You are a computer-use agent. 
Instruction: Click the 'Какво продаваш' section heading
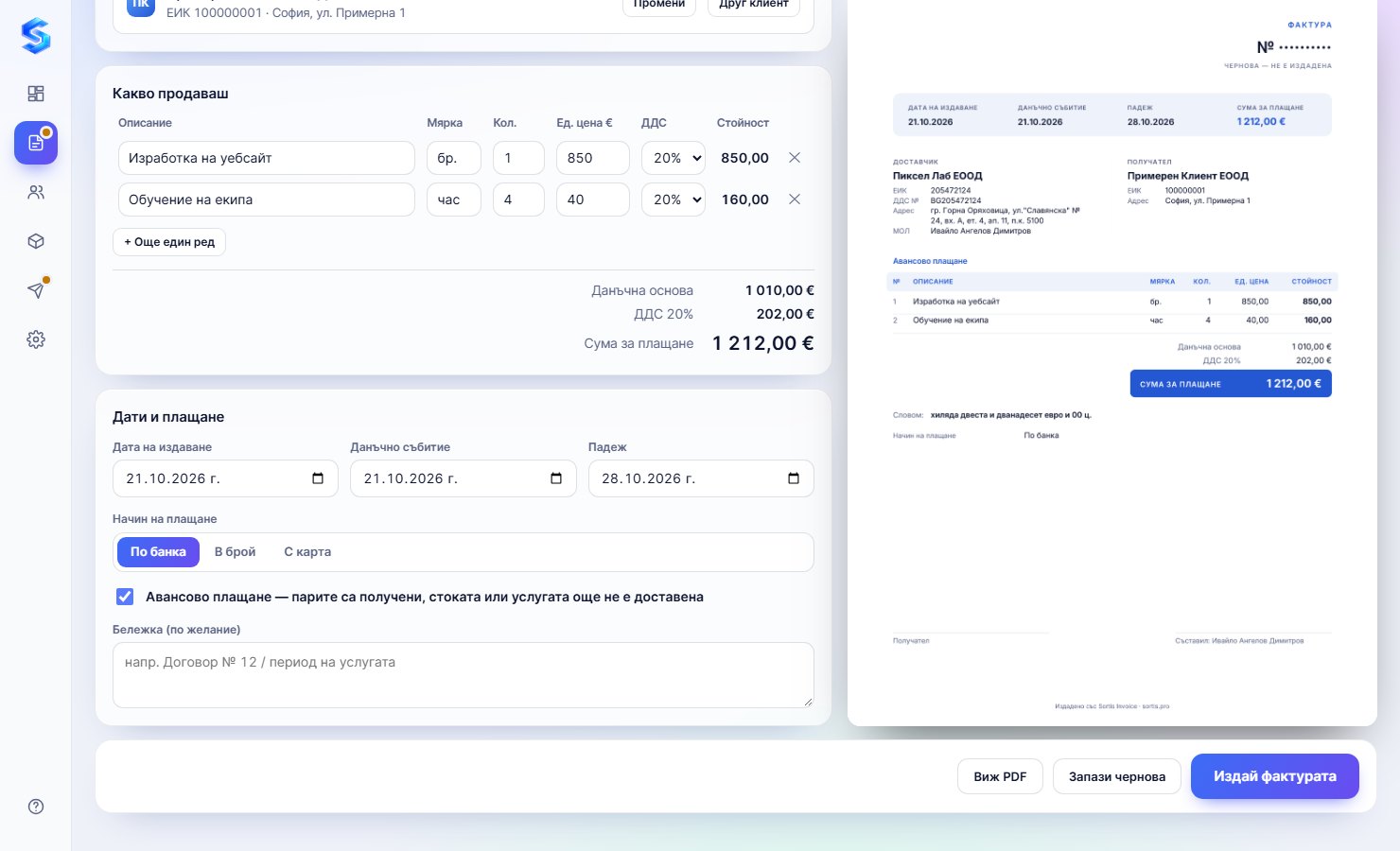tap(170, 94)
